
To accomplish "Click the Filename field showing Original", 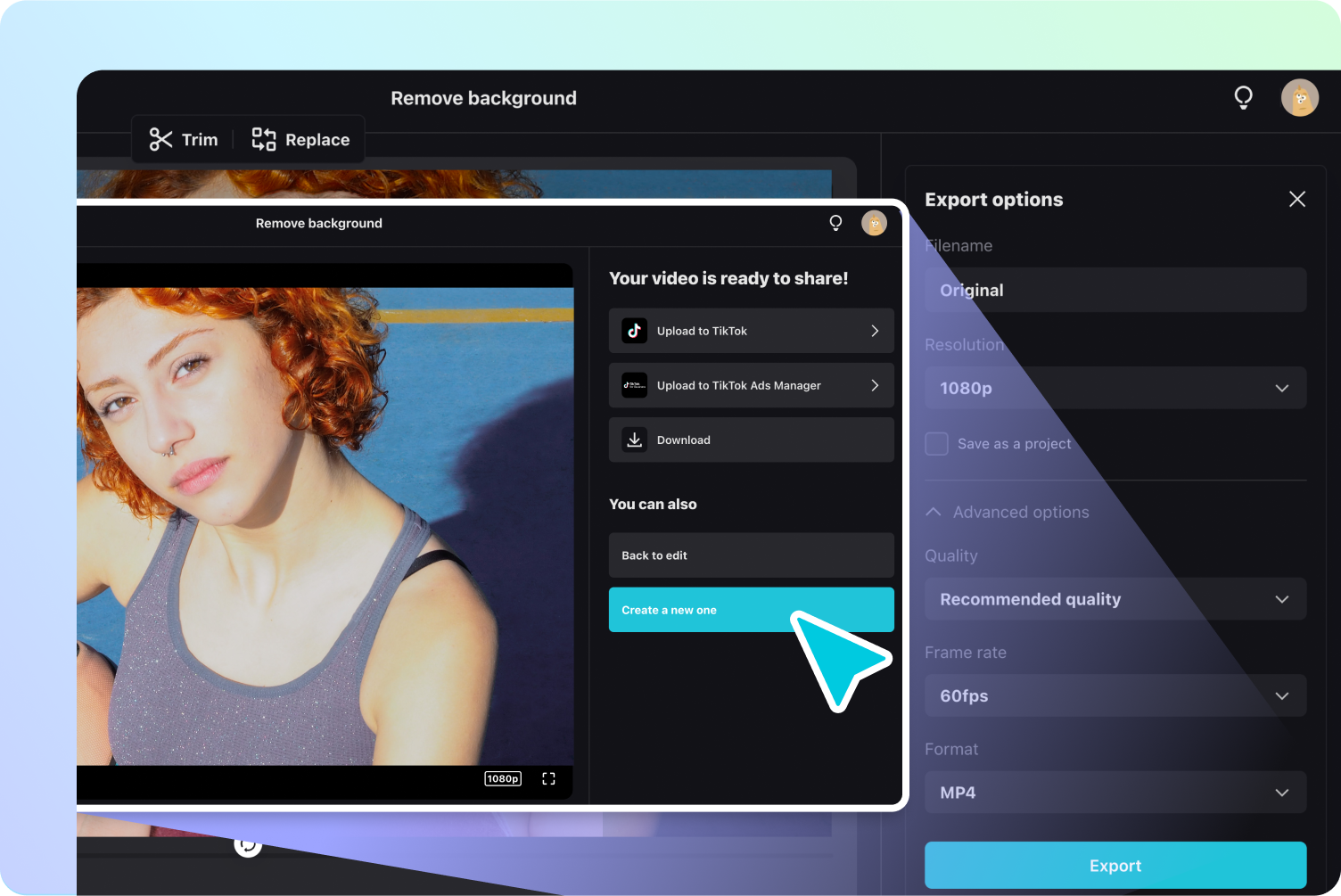I will click(1115, 290).
